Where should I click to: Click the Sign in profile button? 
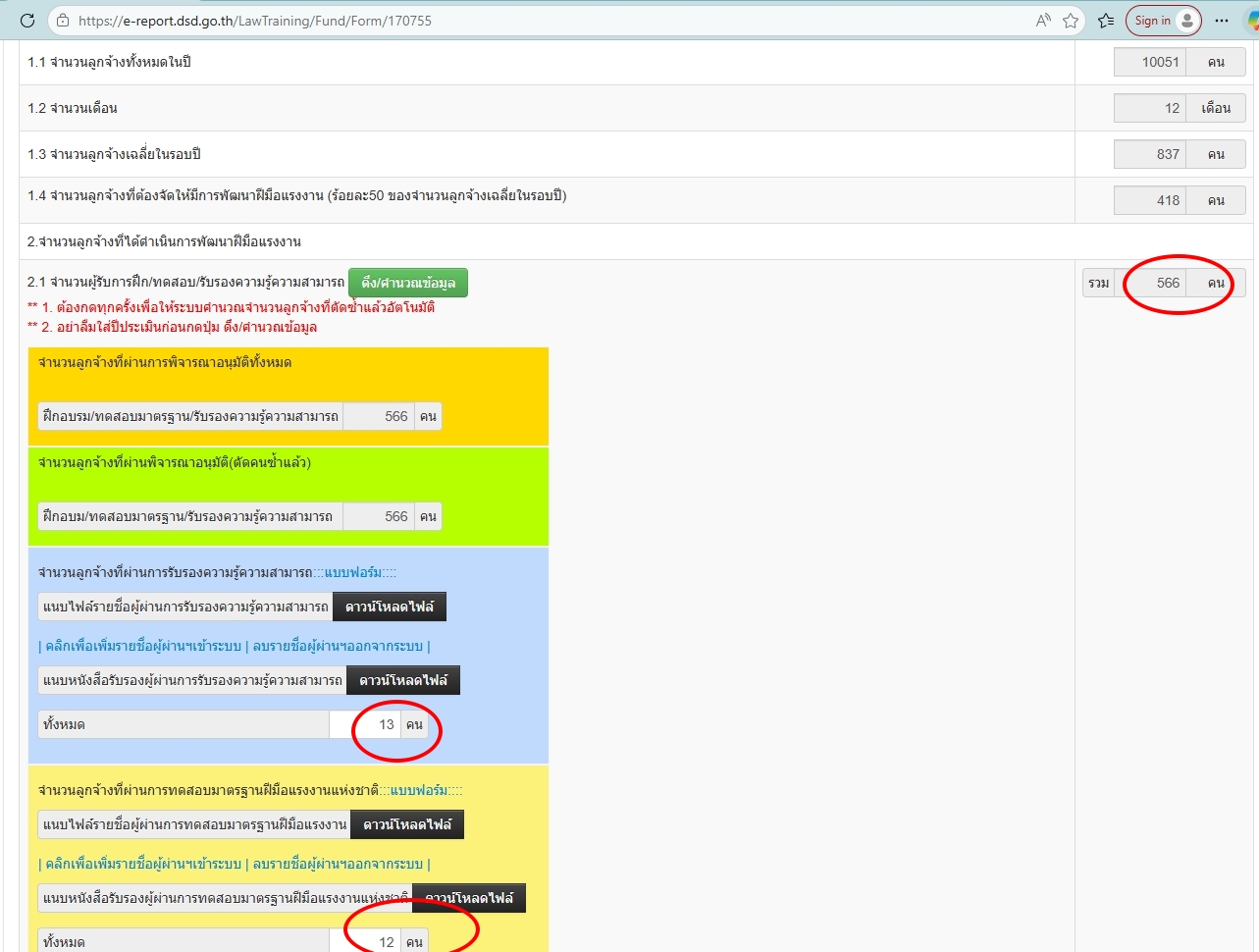point(1163,21)
